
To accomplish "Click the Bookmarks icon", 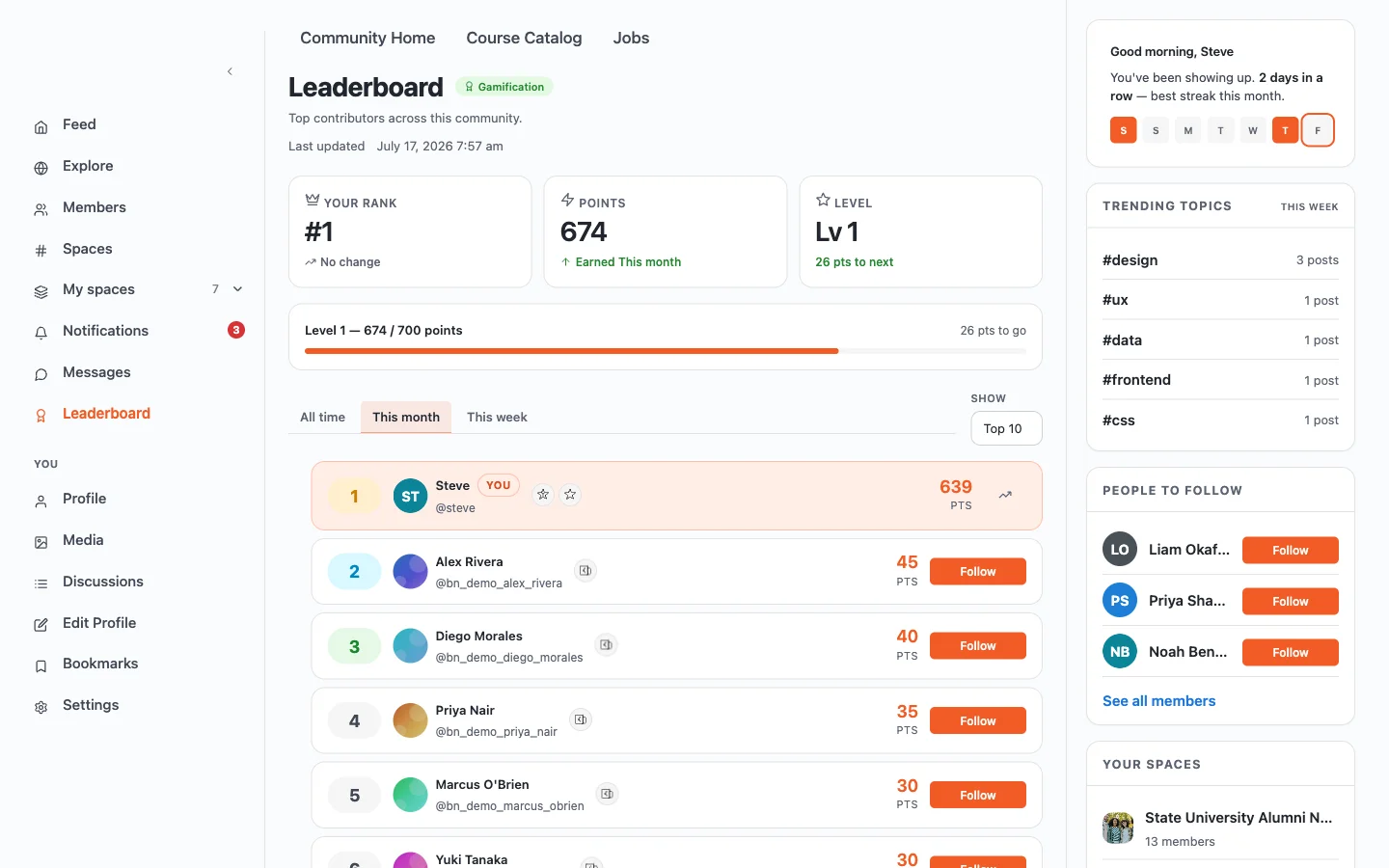I will 41,665.
